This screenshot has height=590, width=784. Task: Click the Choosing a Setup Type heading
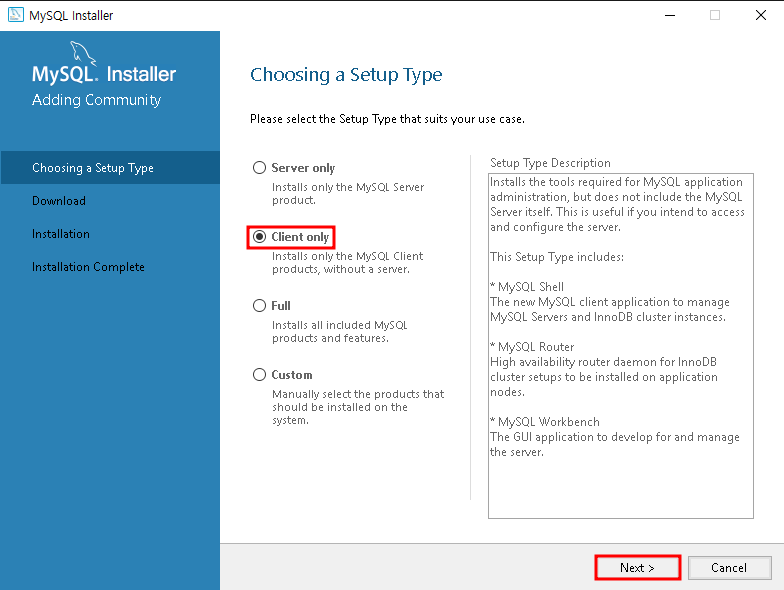click(346, 75)
